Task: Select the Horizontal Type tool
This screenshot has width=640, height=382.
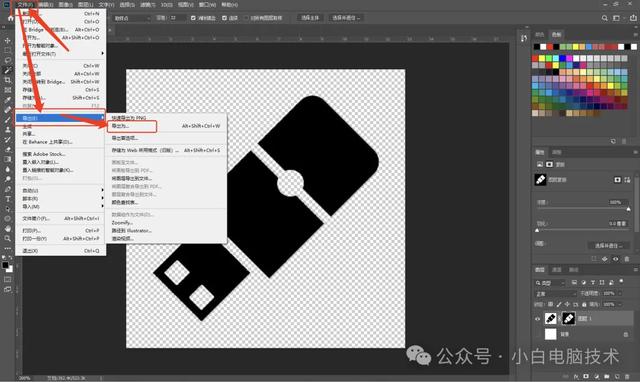Action: click(7, 199)
